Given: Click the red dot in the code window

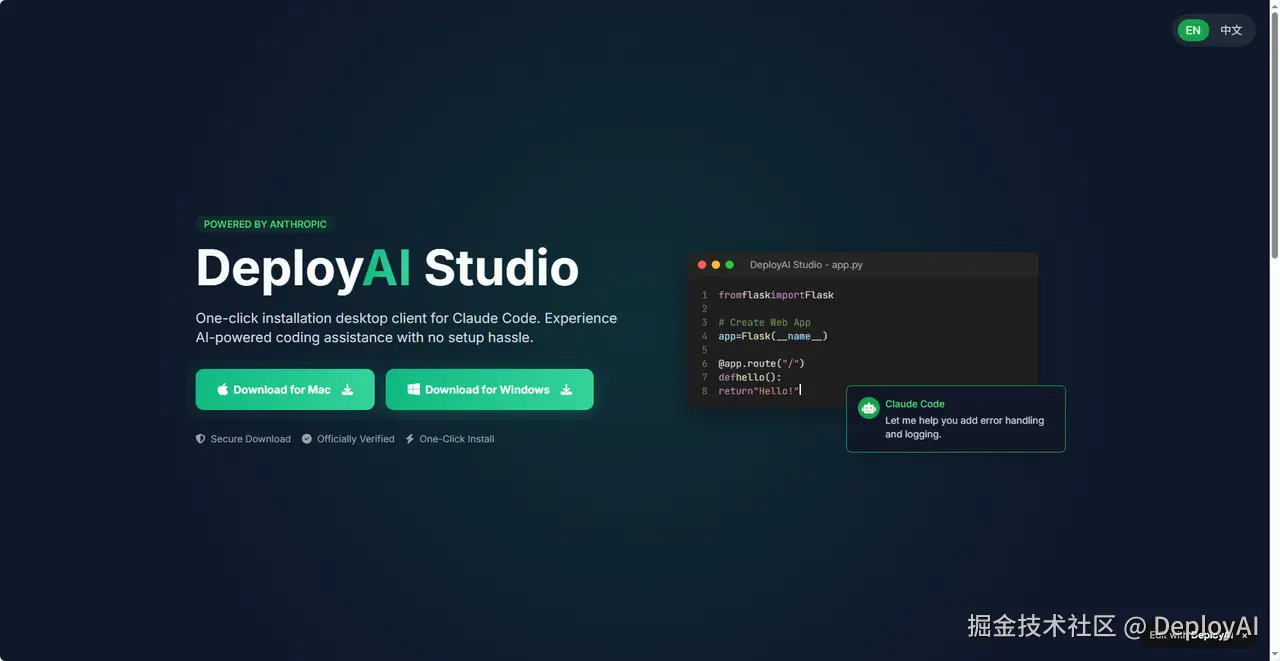Looking at the screenshot, I should 702,265.
